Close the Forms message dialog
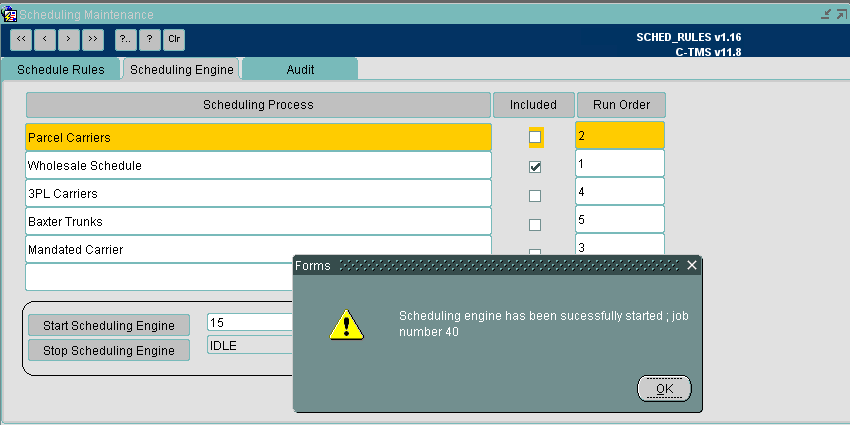Image resolution: width=850 pixels, height=425 pixels. pos(692,265)
